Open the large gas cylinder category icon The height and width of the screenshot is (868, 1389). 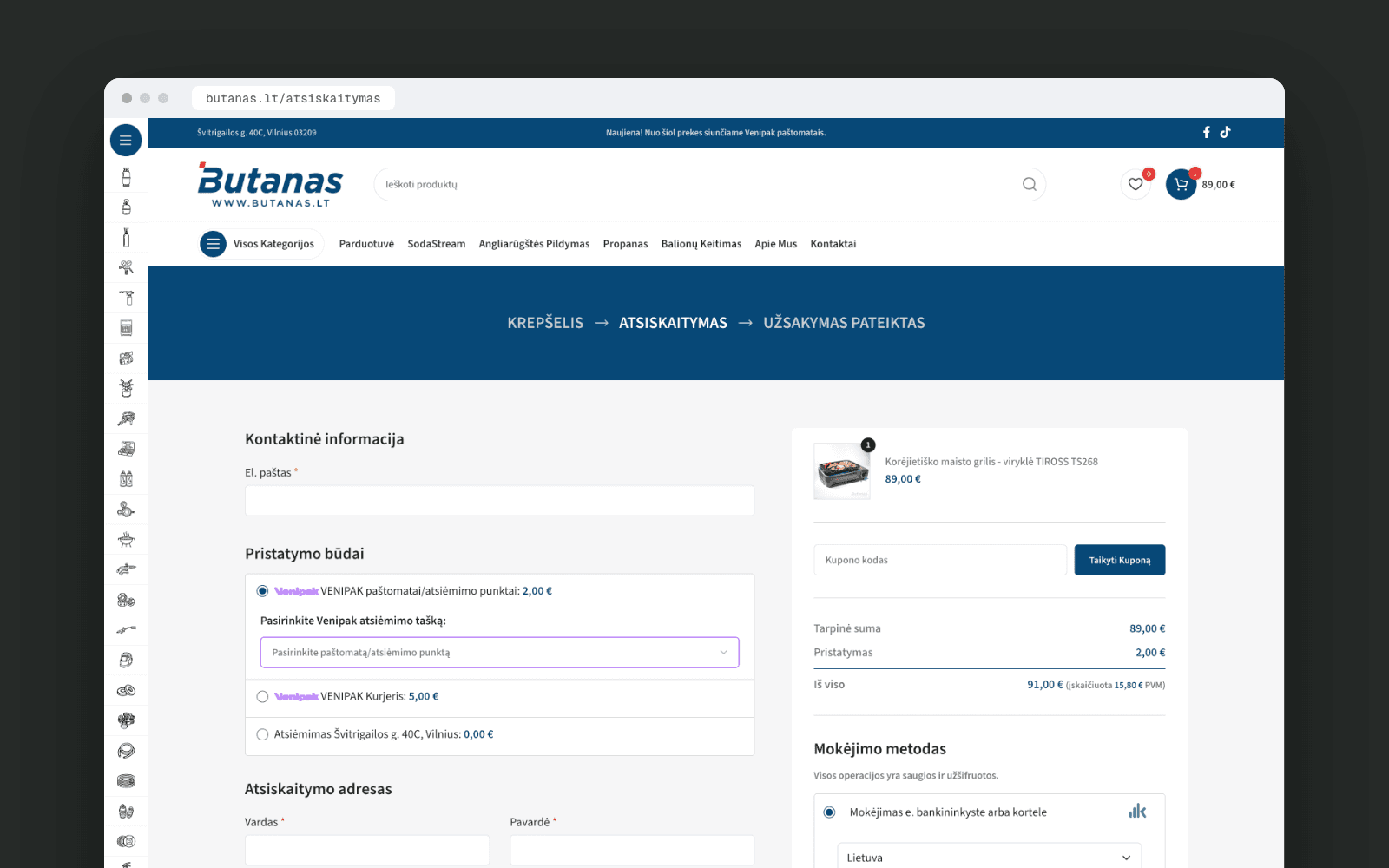126,177
